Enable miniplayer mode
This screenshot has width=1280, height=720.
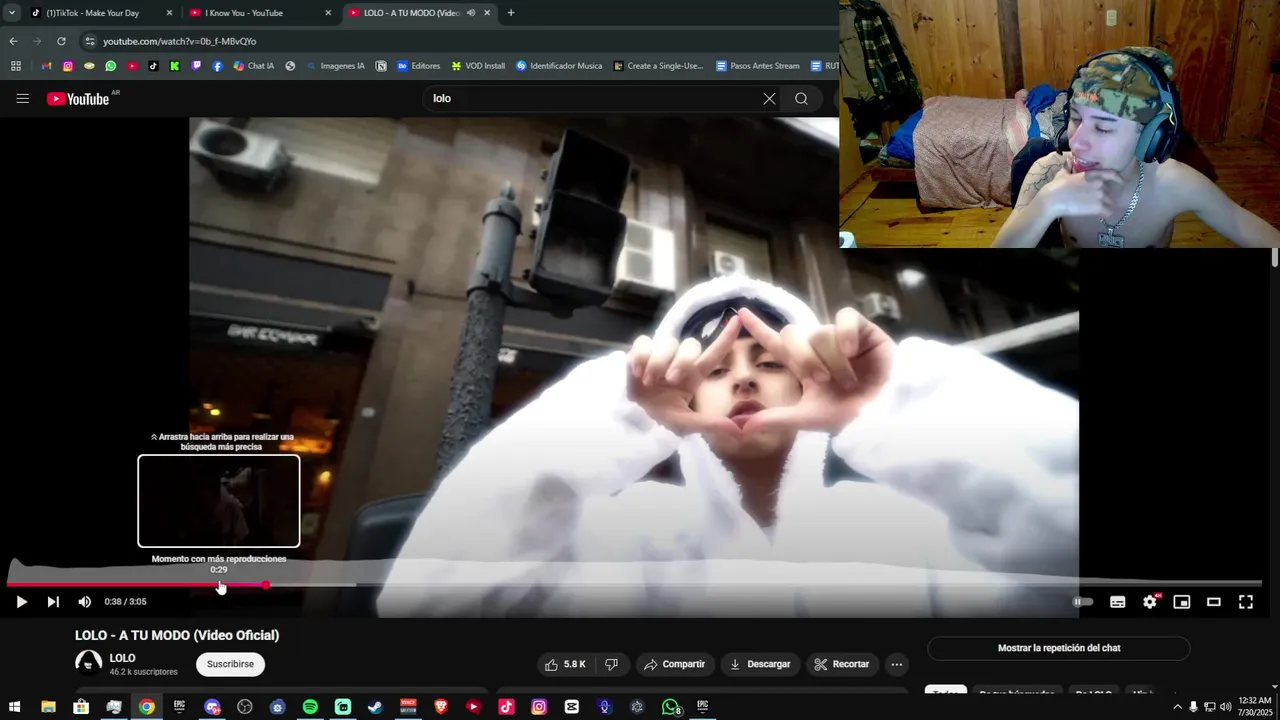[x=1182, y=602]
